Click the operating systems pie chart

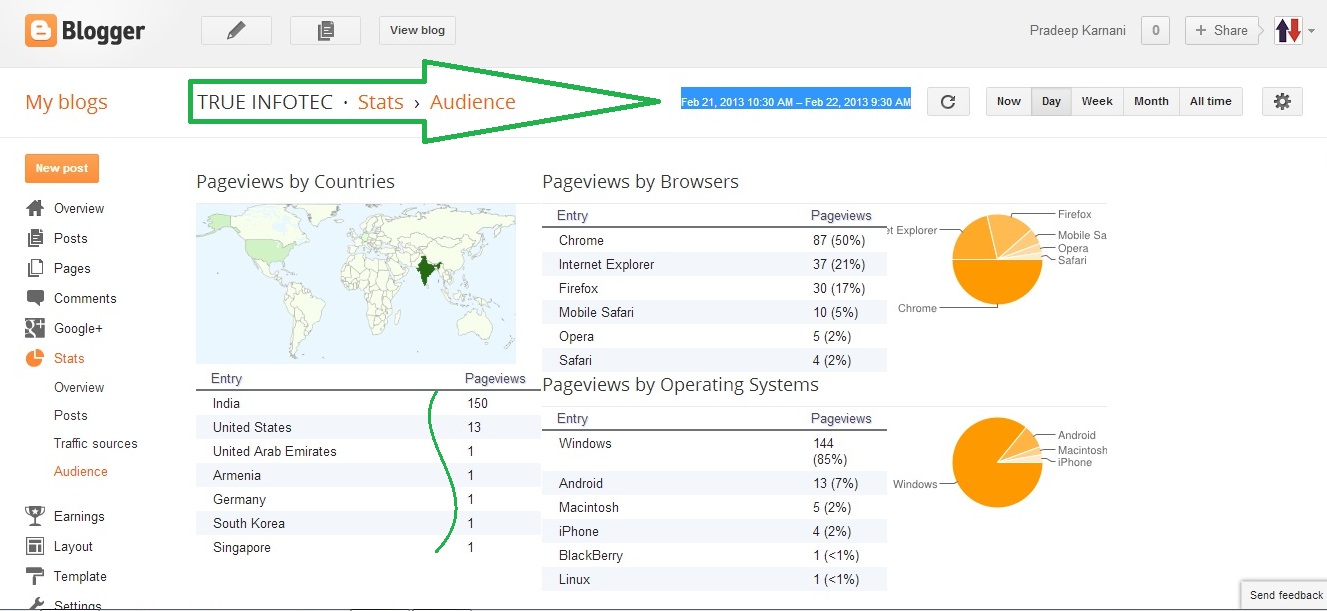[997, 463]
